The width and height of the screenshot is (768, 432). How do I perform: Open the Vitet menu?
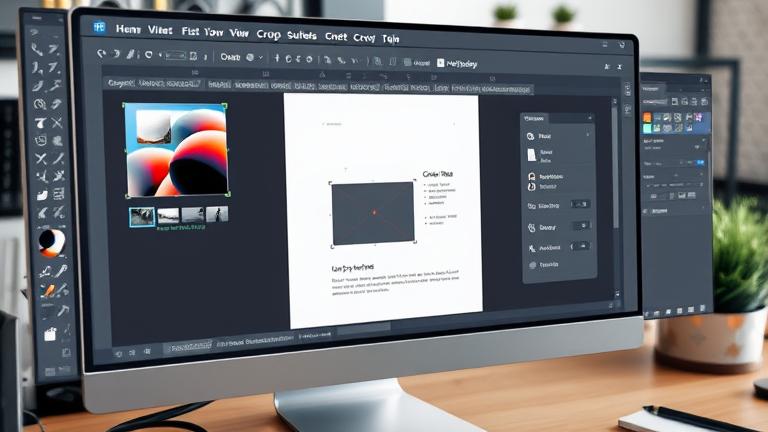point(160,30)
